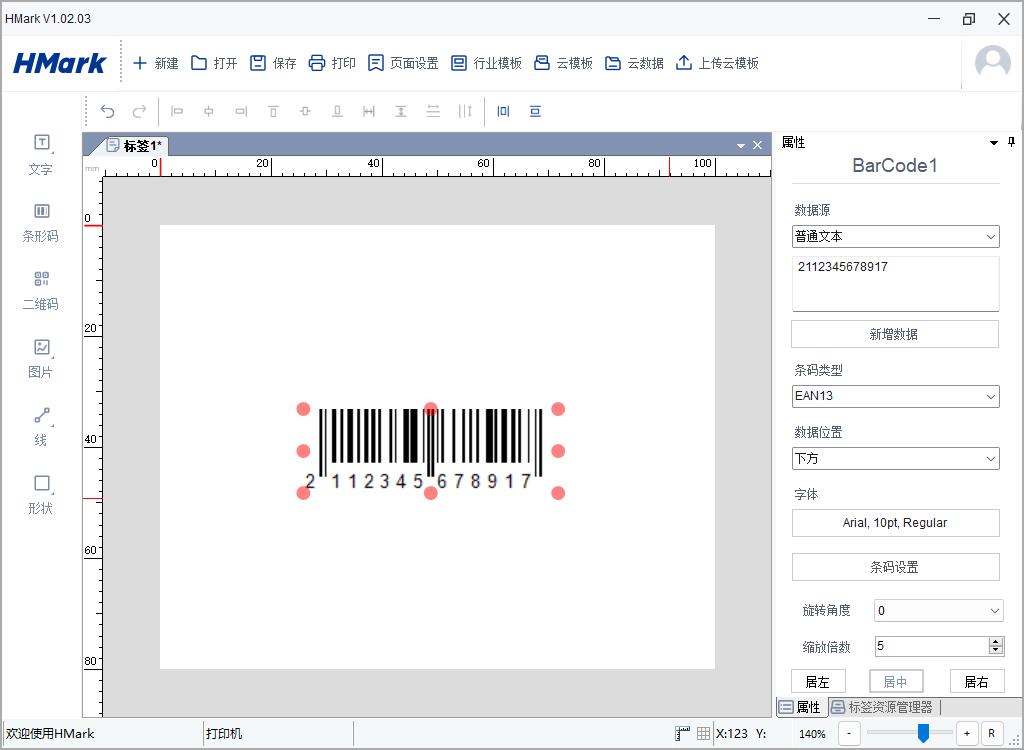1024x750 pixels.
Task: Open the properties panel options arrow
Action: (994, 142)
